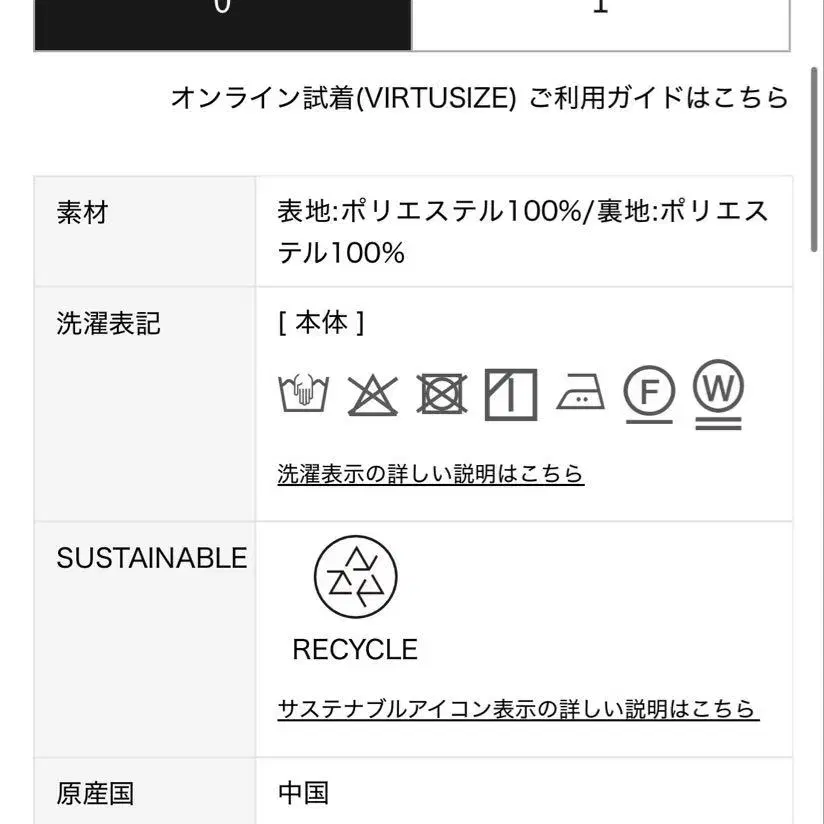This screenshot has width=824, height=824.
Task: Click the SUSTAINABLE row header cell
Action: (145, 640)
